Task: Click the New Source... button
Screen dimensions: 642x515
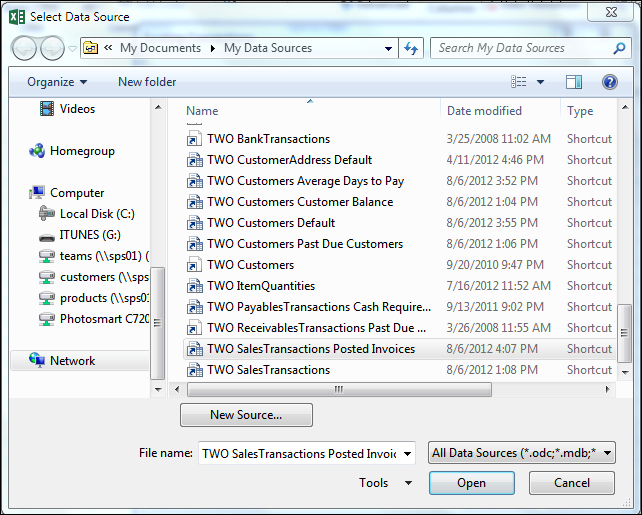Action: pos(246,415)
